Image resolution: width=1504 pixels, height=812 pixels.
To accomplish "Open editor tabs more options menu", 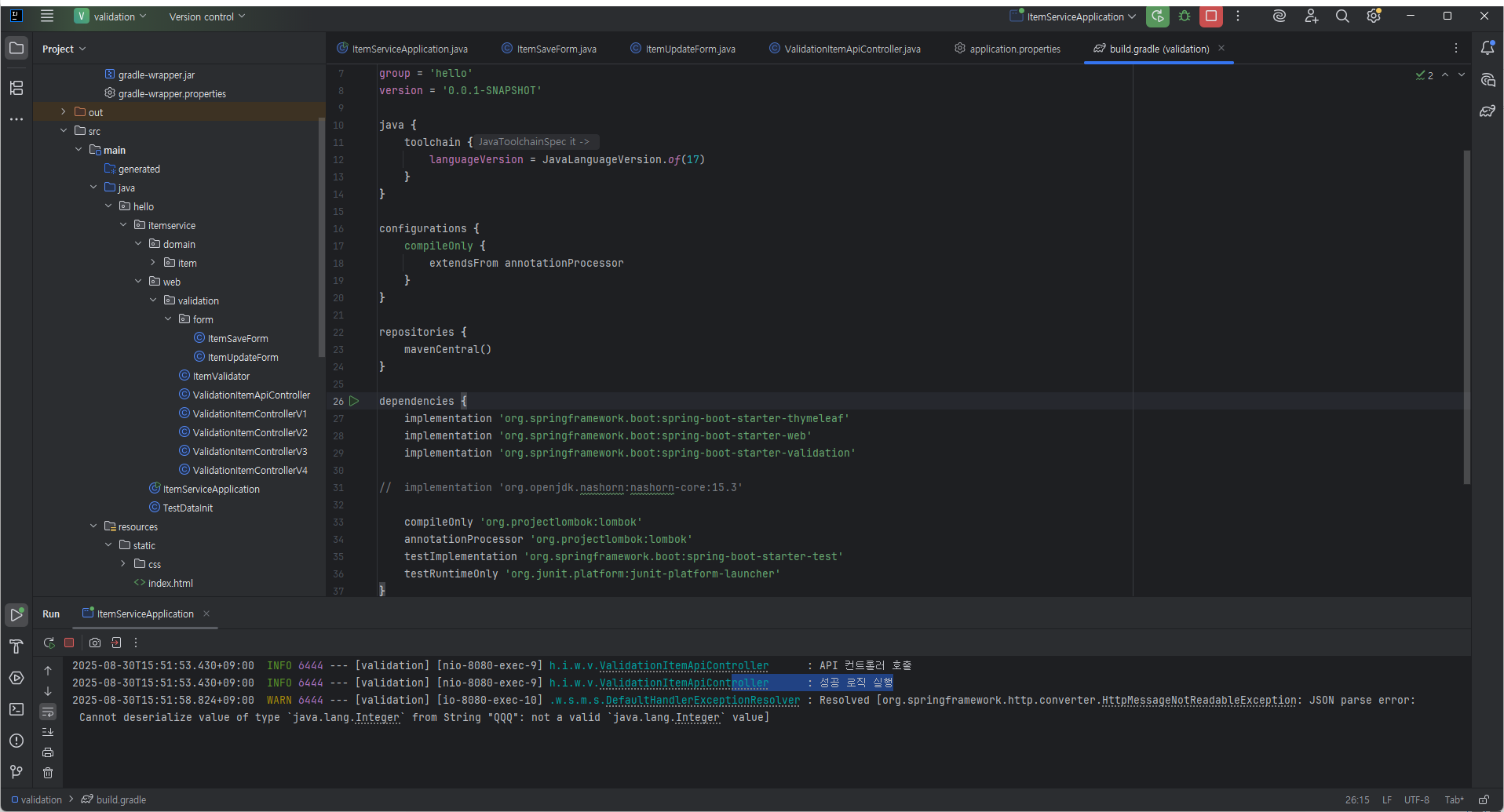I will [1456, 49].
